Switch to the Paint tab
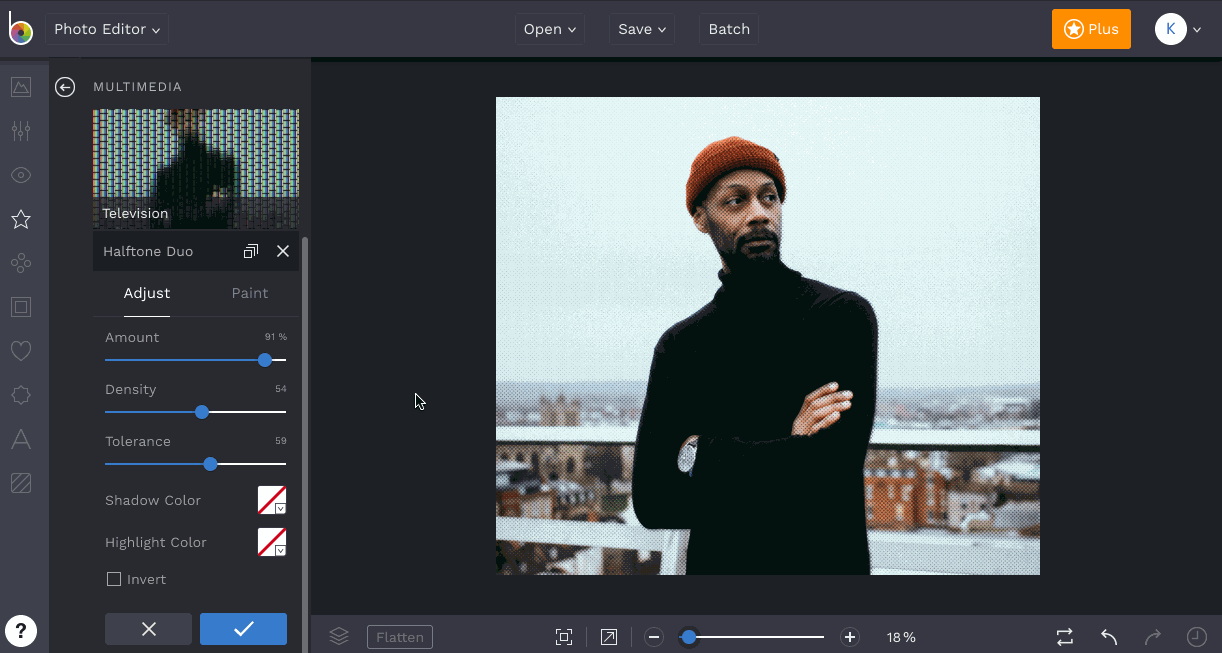Screen dimensions: 1222x653 [x=250, y=293]
